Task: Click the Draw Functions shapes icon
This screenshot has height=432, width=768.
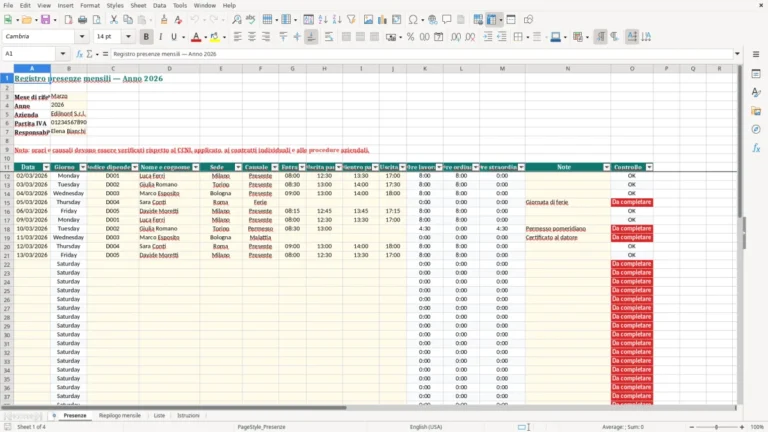Action: tap(528, 20)
